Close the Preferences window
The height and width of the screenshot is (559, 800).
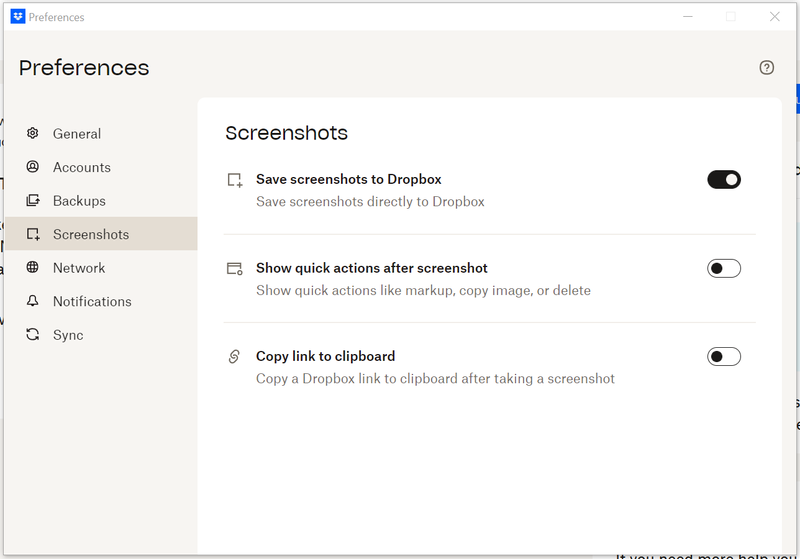pyautogui.click(x=774, y=17)
